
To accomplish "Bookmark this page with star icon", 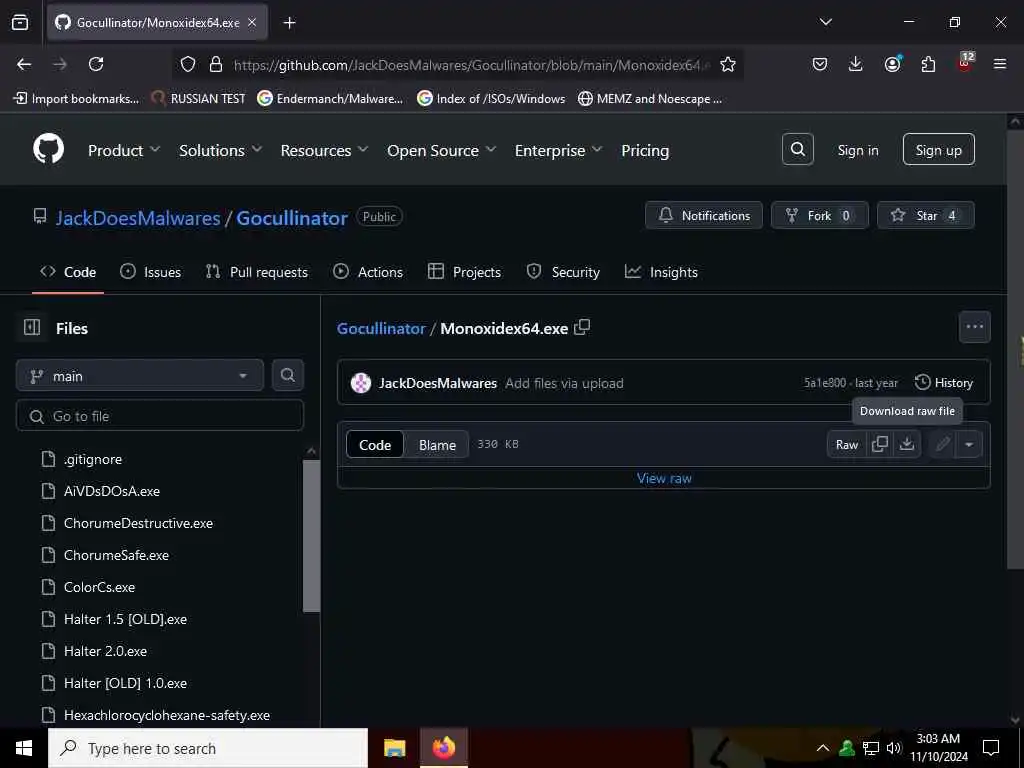I will tap(728, 64).
